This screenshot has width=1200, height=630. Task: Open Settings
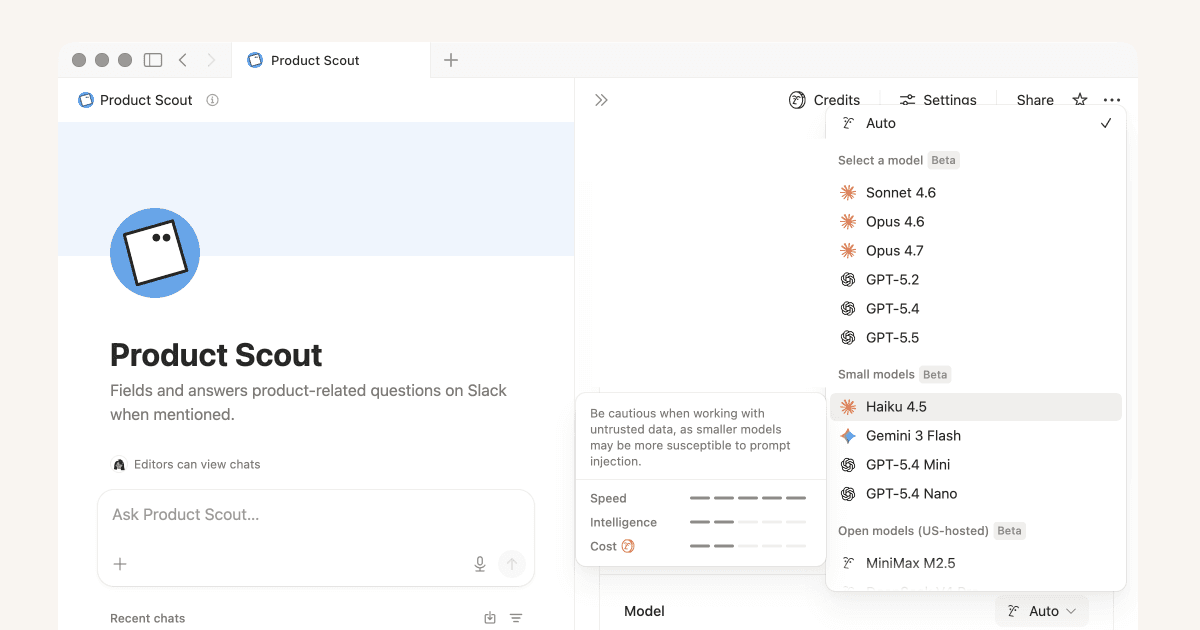click(938, 100)
